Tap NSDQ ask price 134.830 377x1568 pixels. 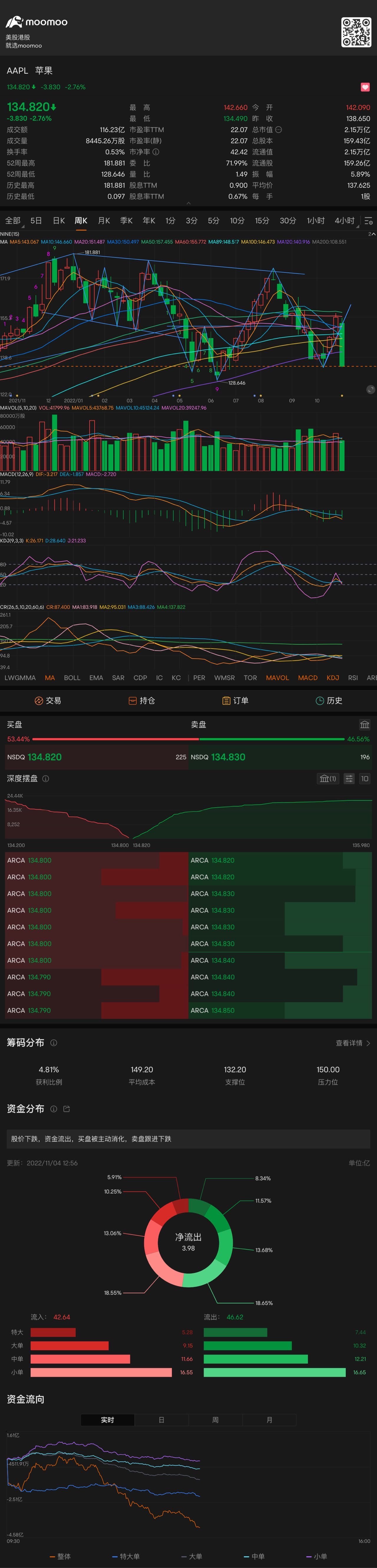point(228,757)
